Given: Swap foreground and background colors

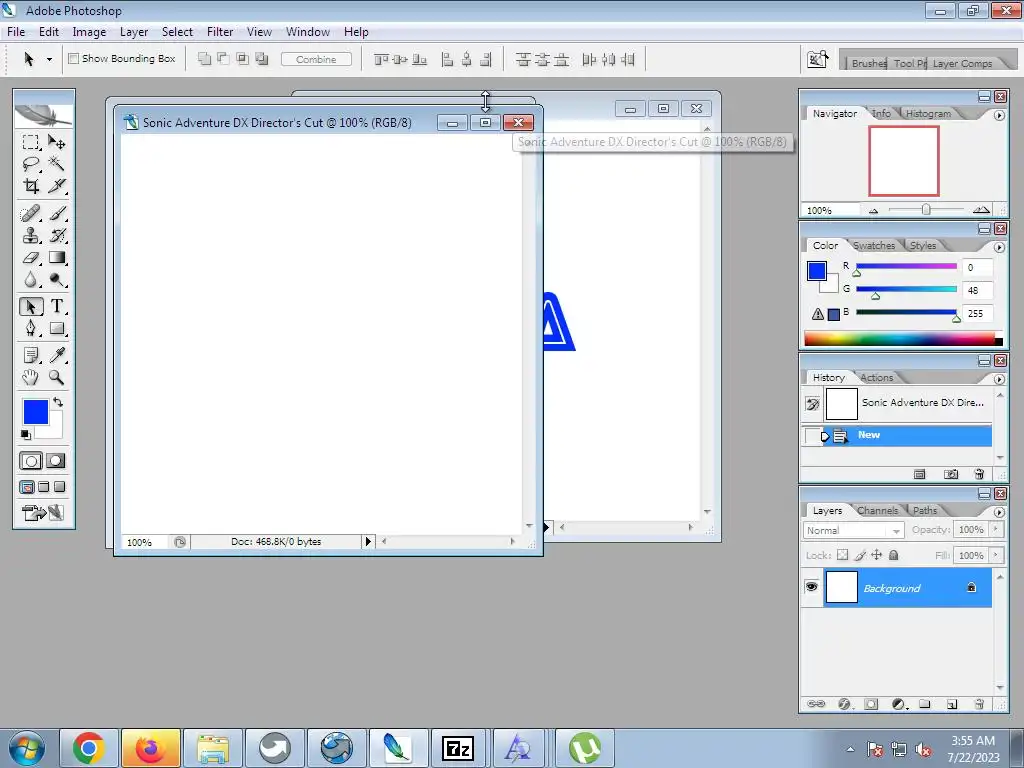Looking at the screenshot, I should coord(58,402).
